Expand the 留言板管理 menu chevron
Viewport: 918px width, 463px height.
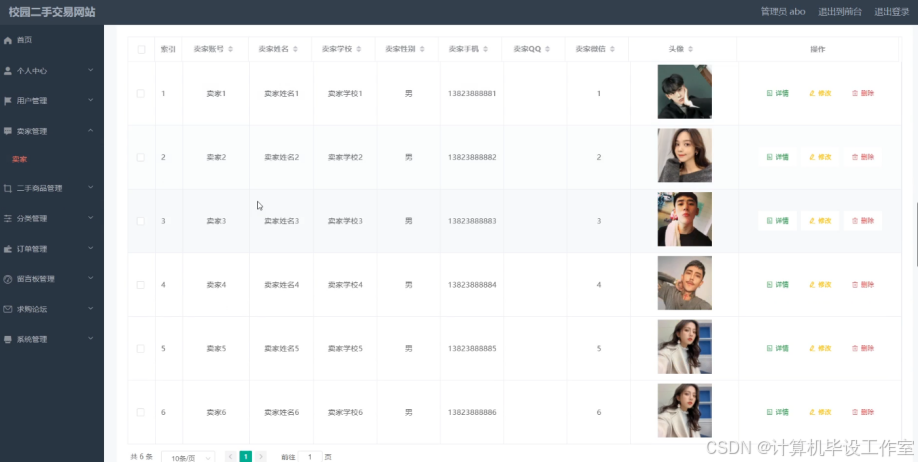pos(91,279)
